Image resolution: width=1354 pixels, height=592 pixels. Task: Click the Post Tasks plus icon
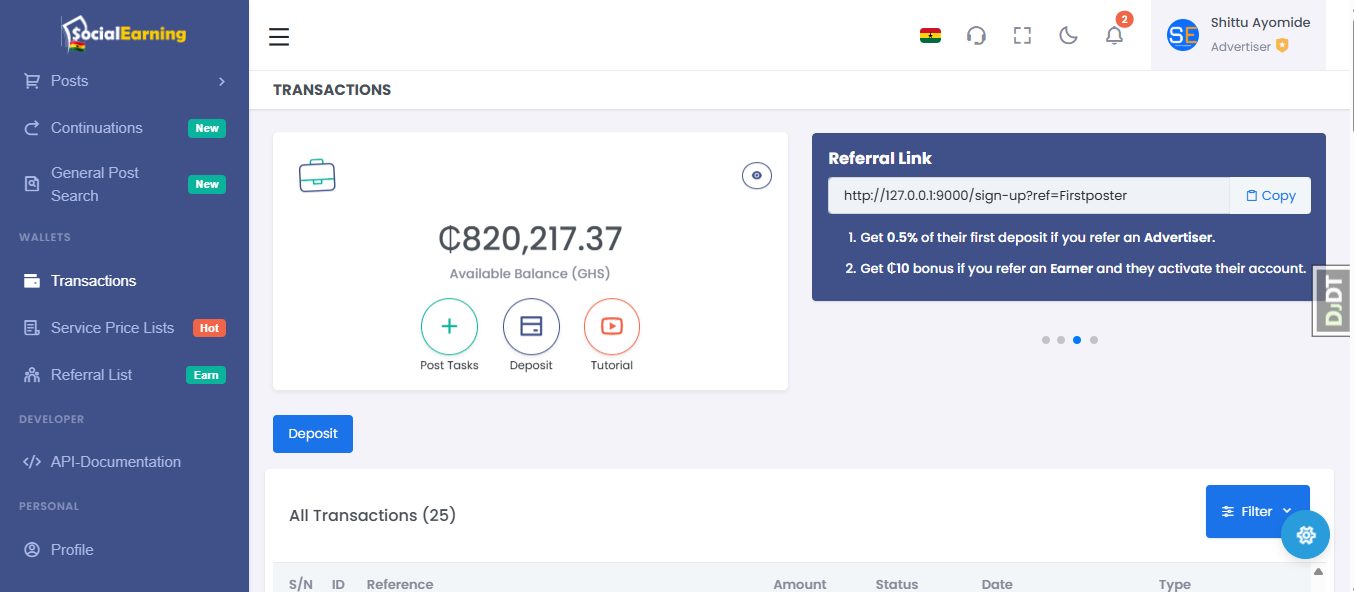pos(449,327)
